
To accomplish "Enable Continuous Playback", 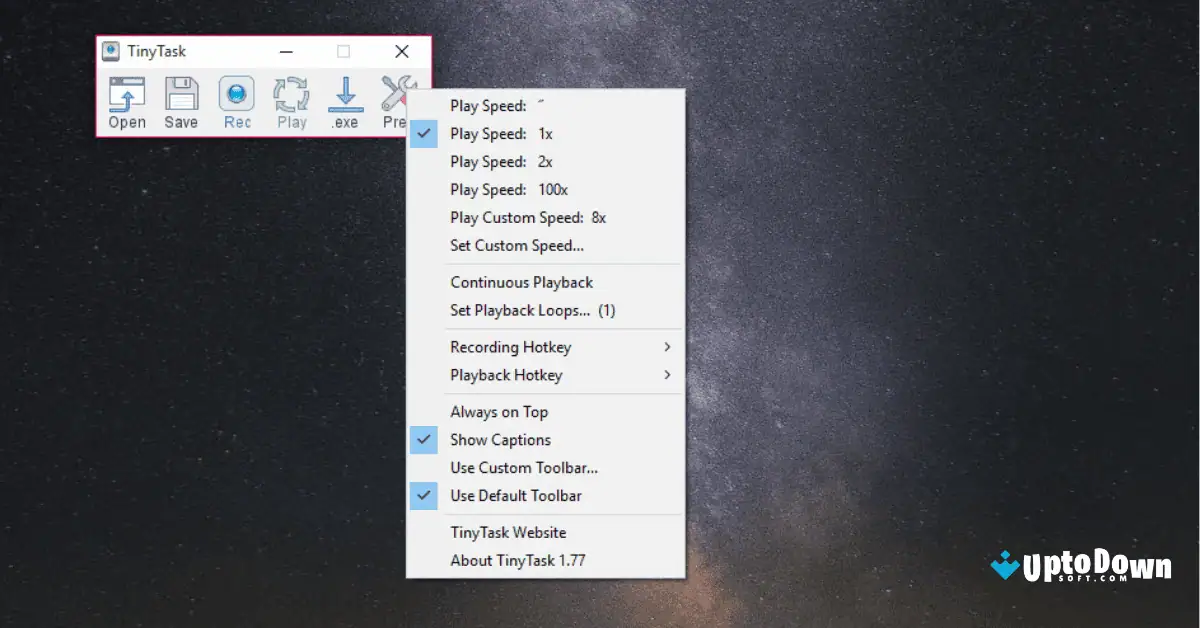I will click(521, 282).
